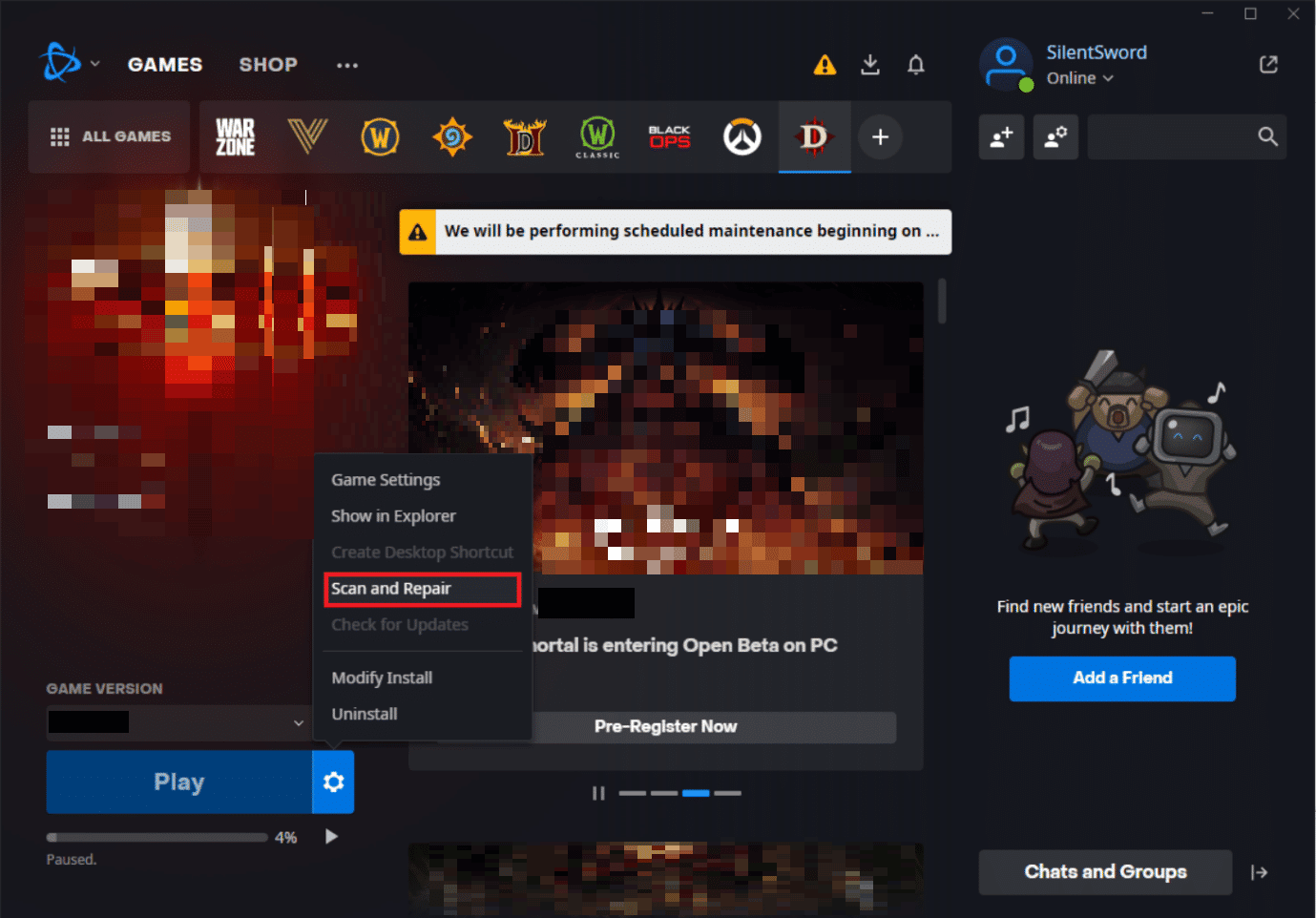1316x918 pixels.
Task: Jump to fourth carousel slide indicator
Action: pos(727,793)
